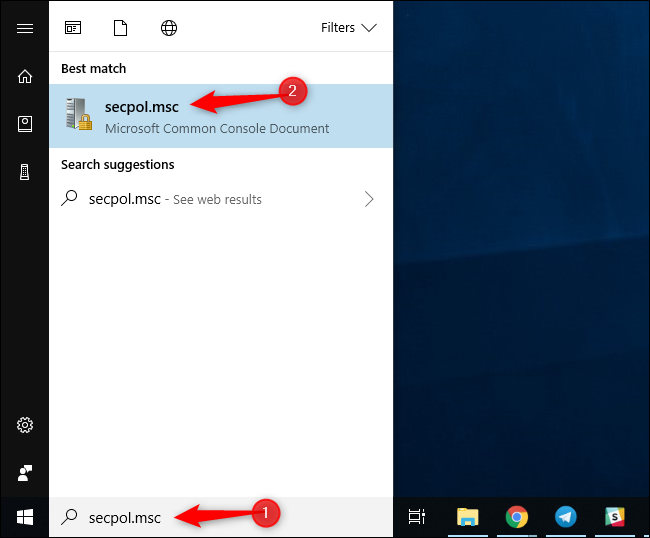Open secpol.msc See web results suggestion

pyautogui.click(x=221, y=199)
